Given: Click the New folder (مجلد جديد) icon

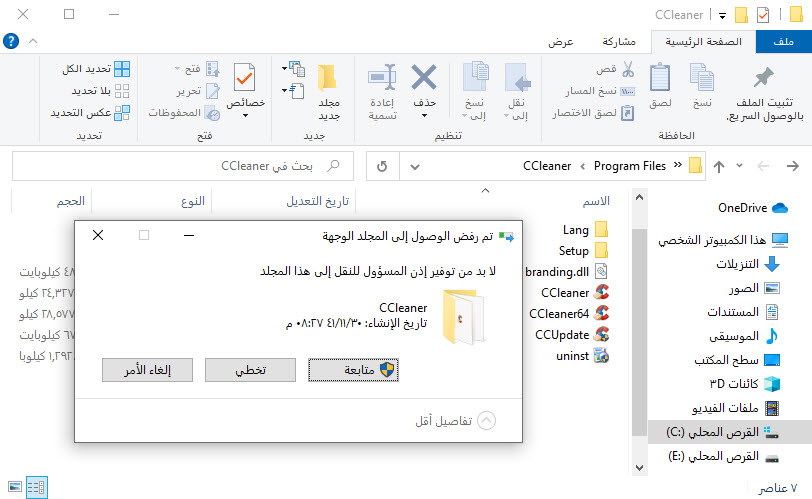Looking at the screenshot, I should (327, 78).
